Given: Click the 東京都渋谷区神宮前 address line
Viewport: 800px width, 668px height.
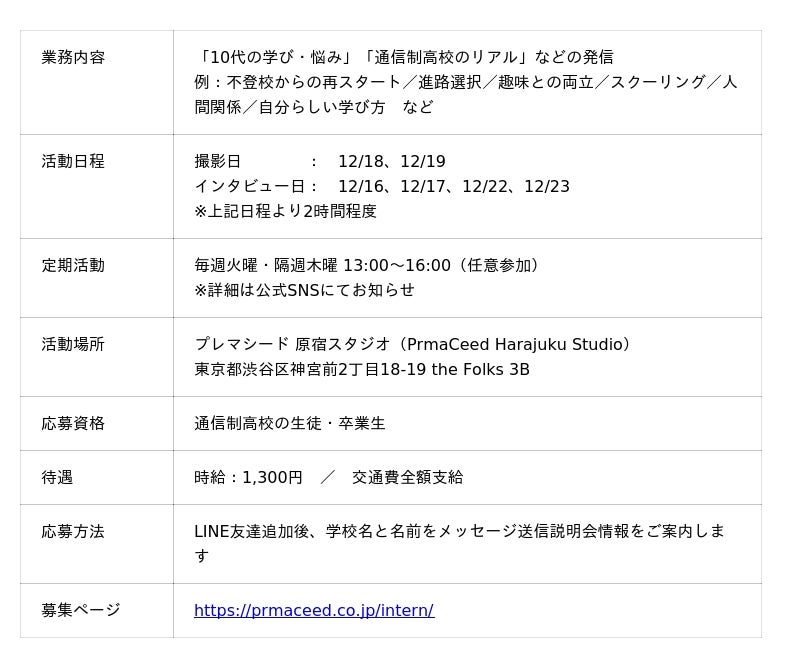Looking at the screenshot, I should (362, 369).
